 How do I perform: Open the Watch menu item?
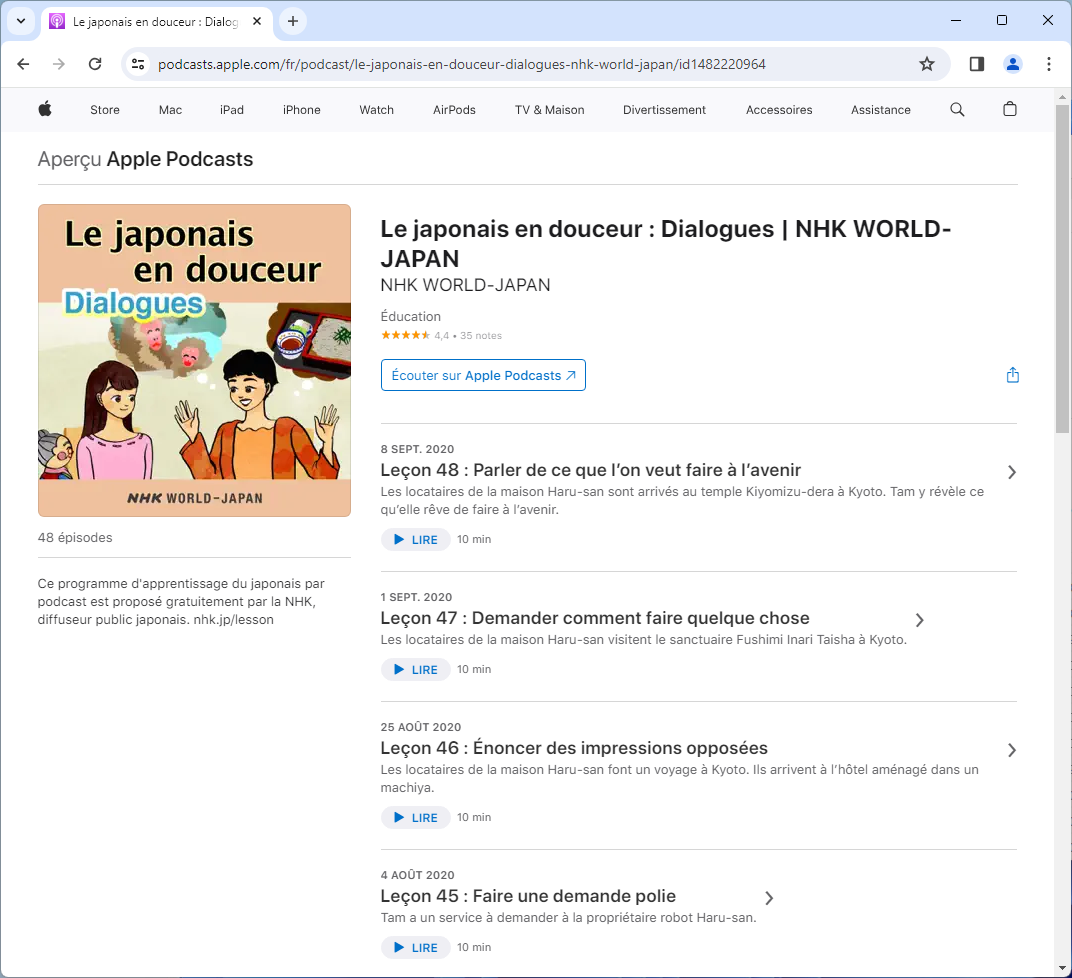pos(377,110)
